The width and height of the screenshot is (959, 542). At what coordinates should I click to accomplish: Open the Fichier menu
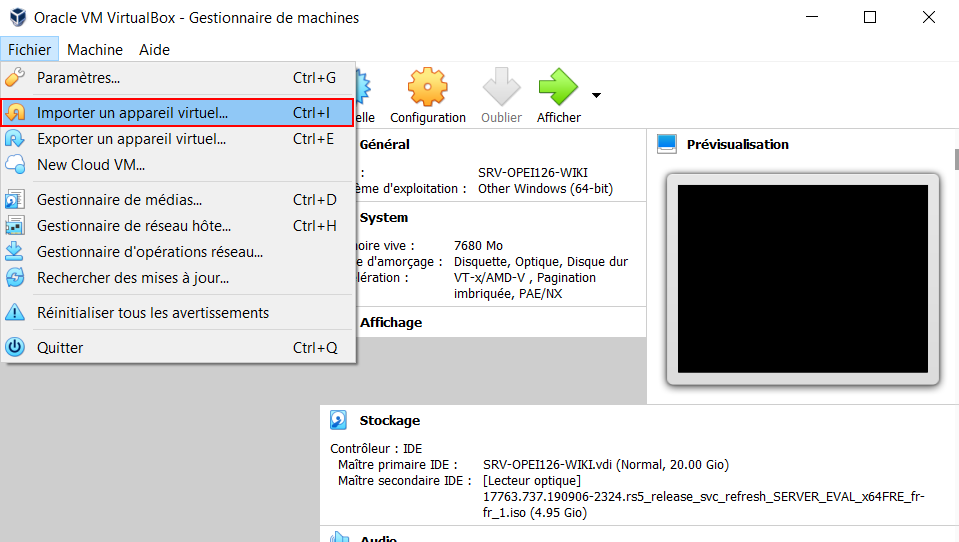[x=29, y=50]
